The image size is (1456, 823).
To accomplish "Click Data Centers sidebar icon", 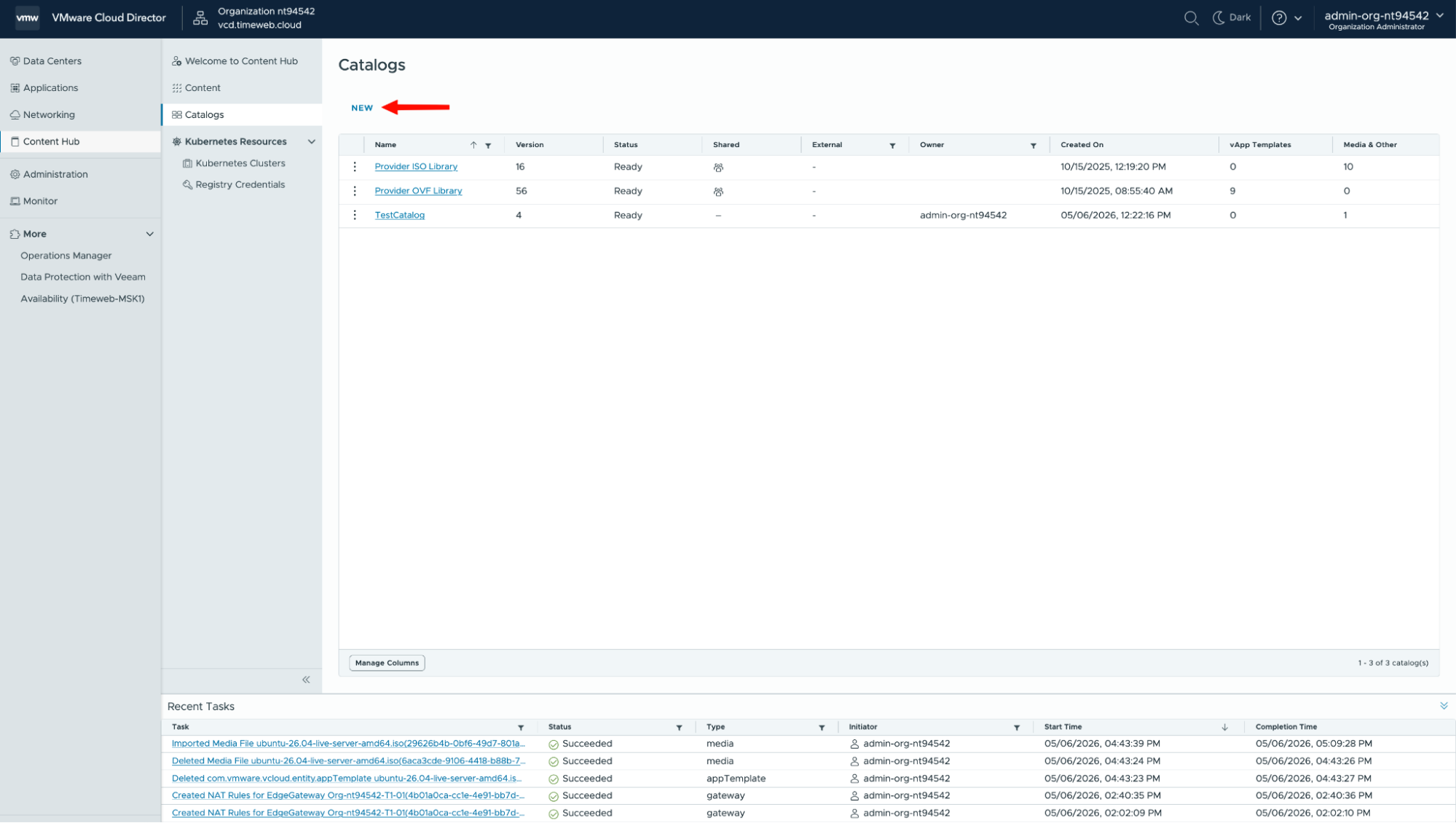I will 15,61.
